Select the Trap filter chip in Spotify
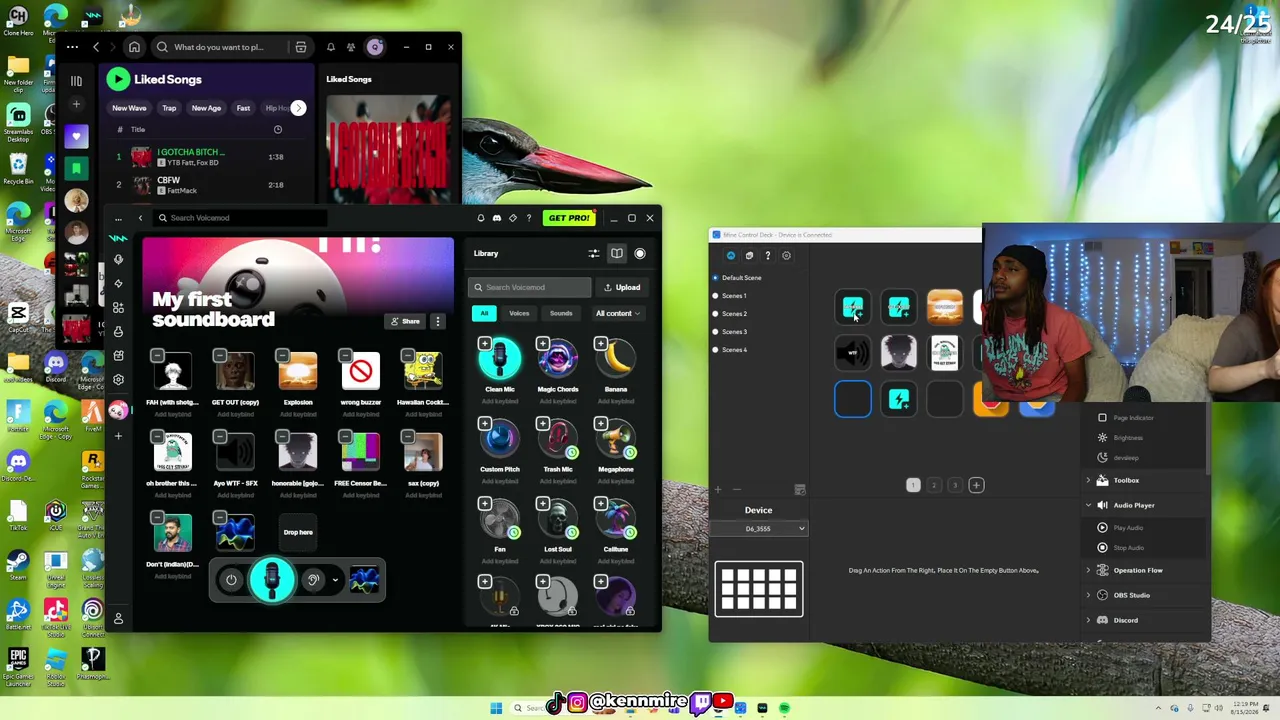Image resolution: width=1280 pixels, height=720 pixels. click(x=169, y=108)
